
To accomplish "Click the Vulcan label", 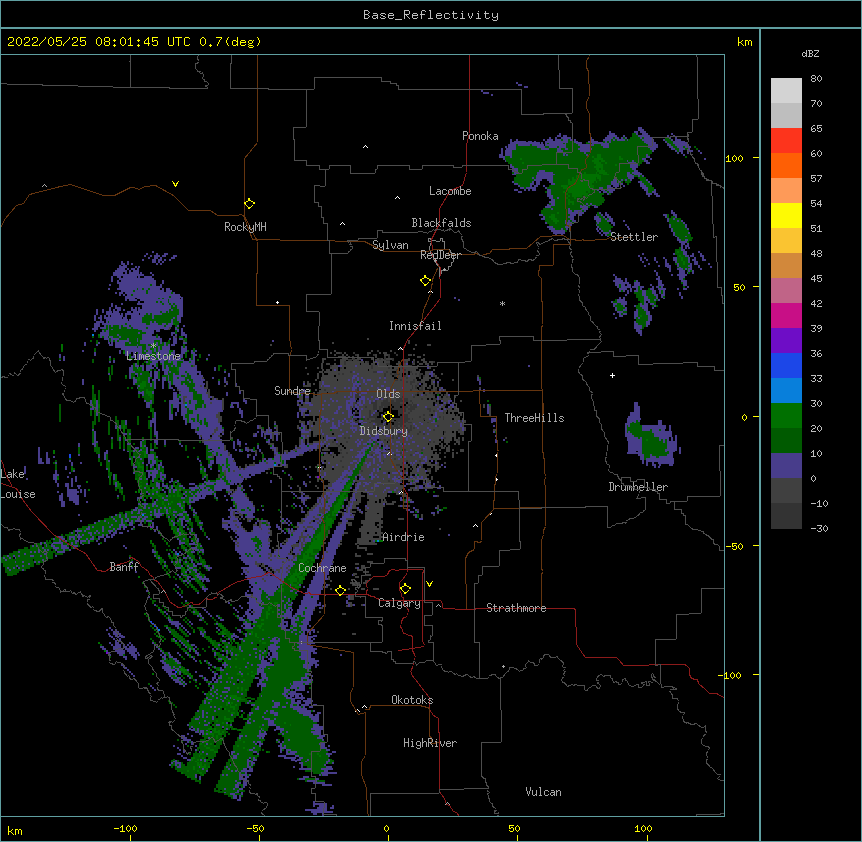I will pos(543,792).
